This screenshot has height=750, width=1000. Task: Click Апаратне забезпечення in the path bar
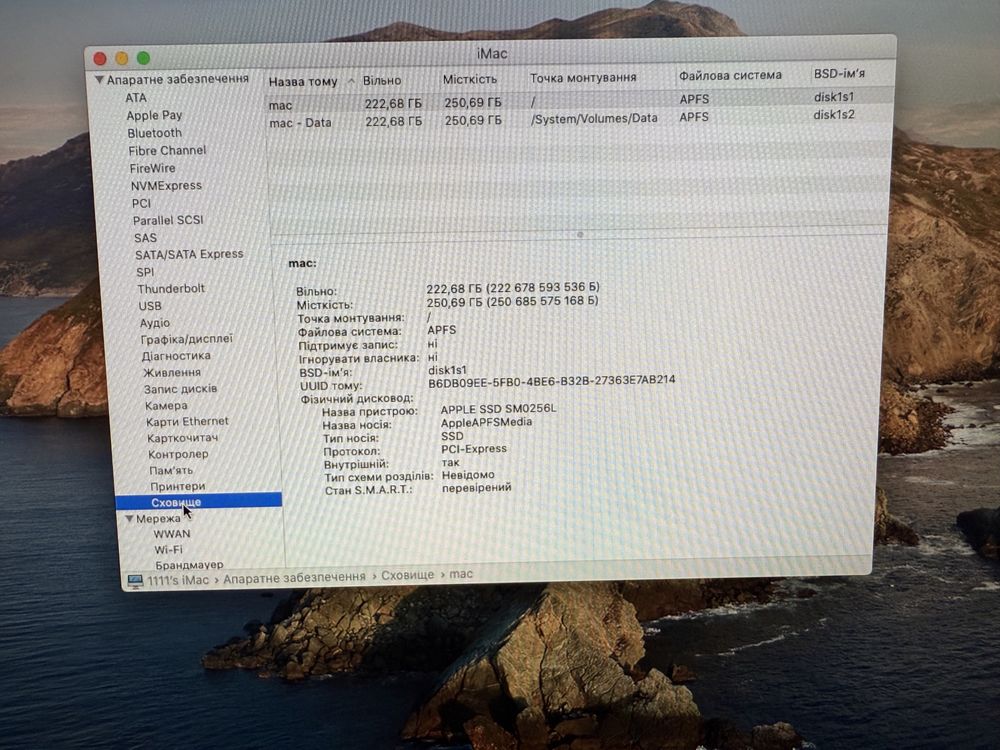[294, 577]
